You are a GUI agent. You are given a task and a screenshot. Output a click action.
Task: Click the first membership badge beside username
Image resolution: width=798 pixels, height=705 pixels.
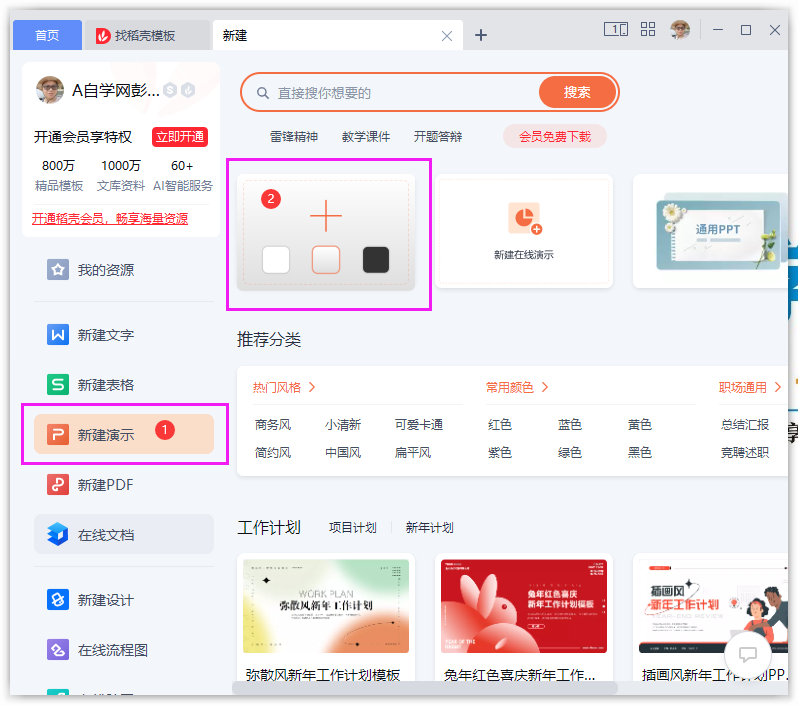(170, 91)
